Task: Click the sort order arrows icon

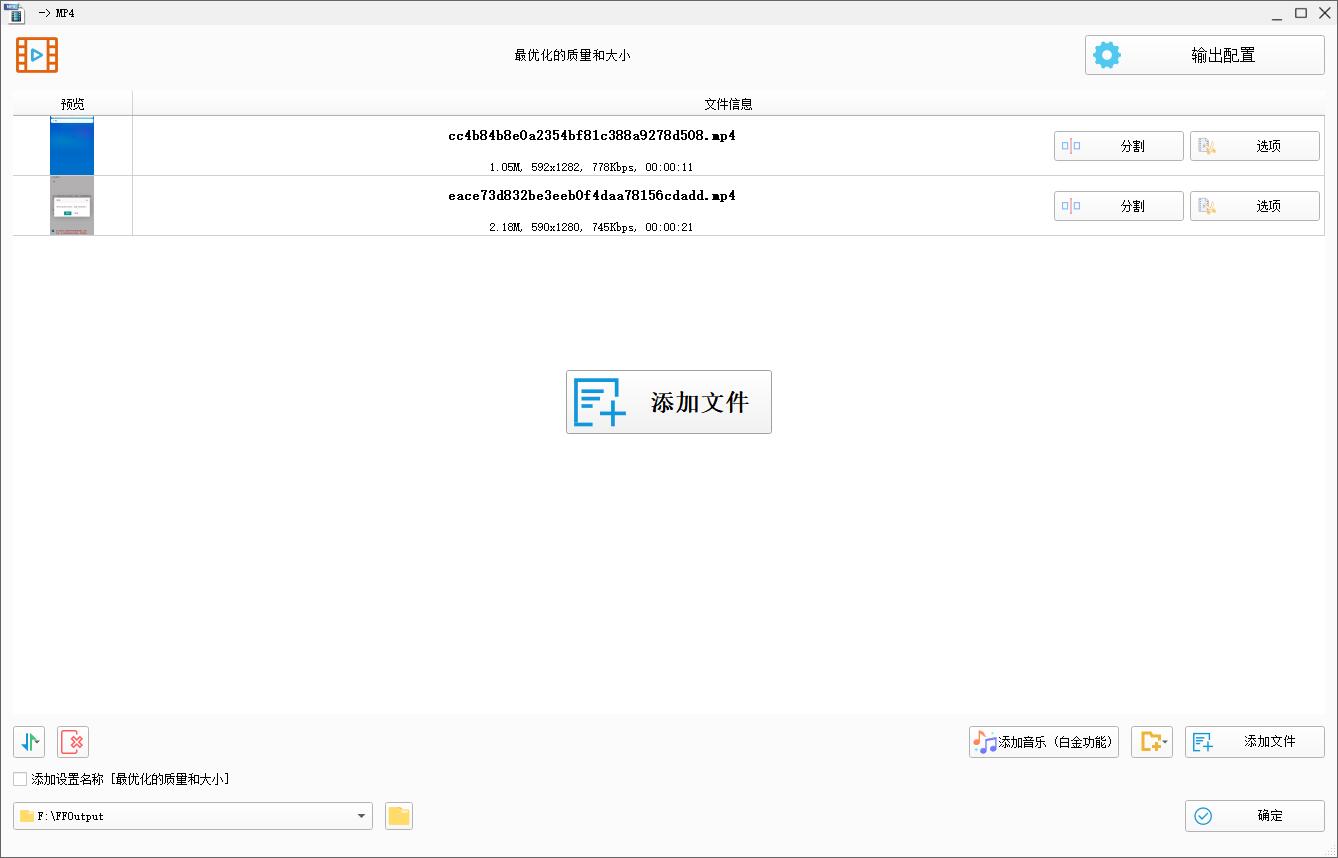Action: pyautogui.click(x=29, y=742)
